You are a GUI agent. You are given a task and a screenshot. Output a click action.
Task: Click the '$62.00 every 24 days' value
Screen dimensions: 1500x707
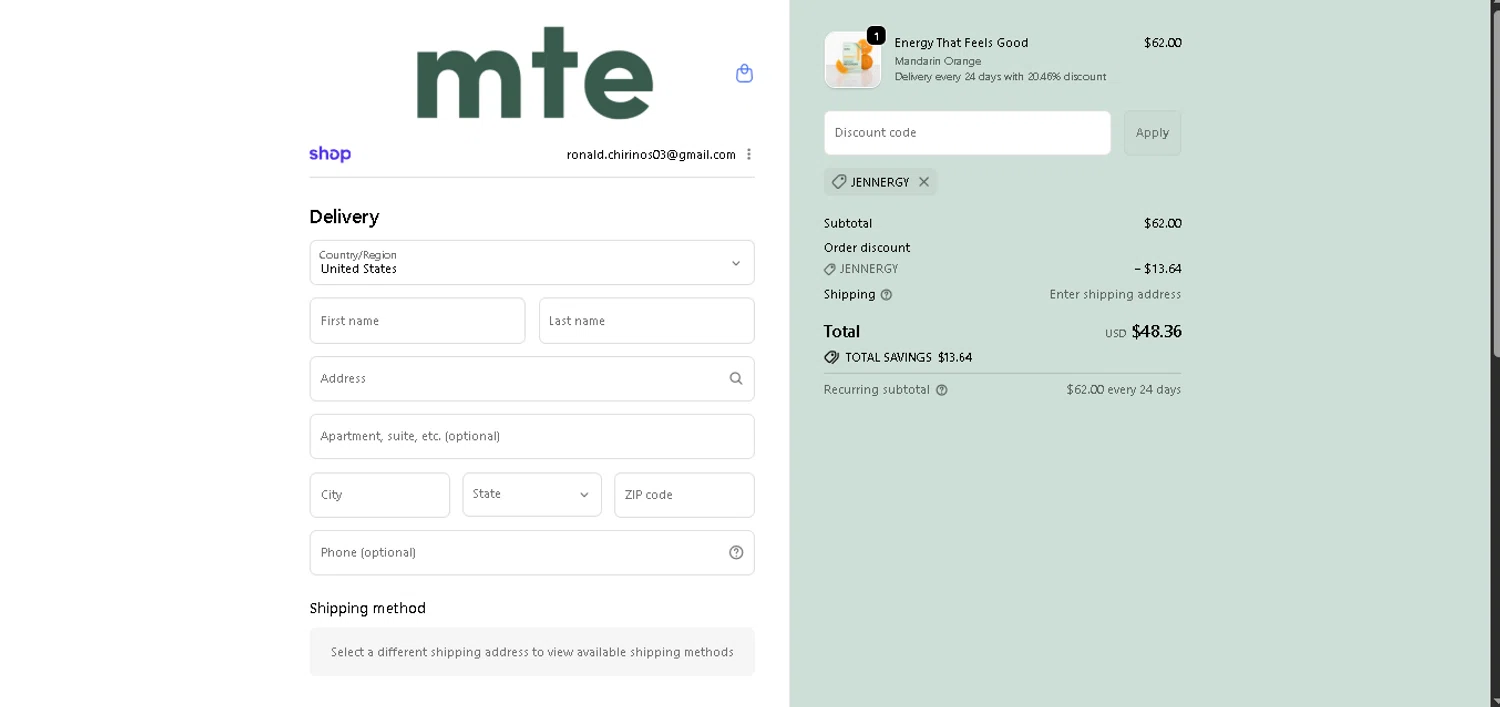click(1124, 390)
